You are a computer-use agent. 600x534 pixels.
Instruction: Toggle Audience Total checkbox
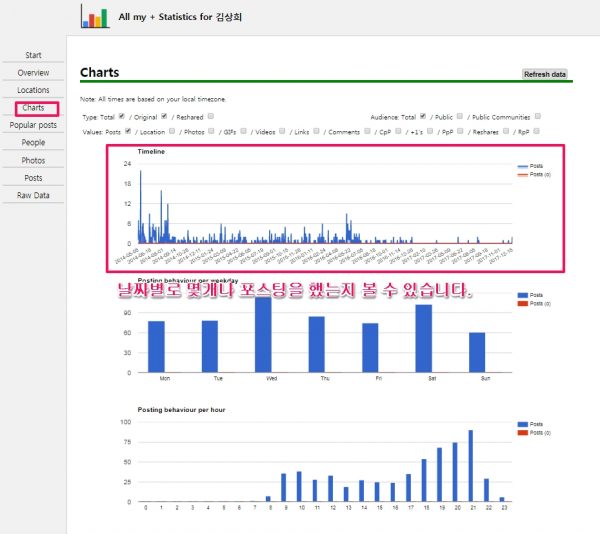click(423, 116)
